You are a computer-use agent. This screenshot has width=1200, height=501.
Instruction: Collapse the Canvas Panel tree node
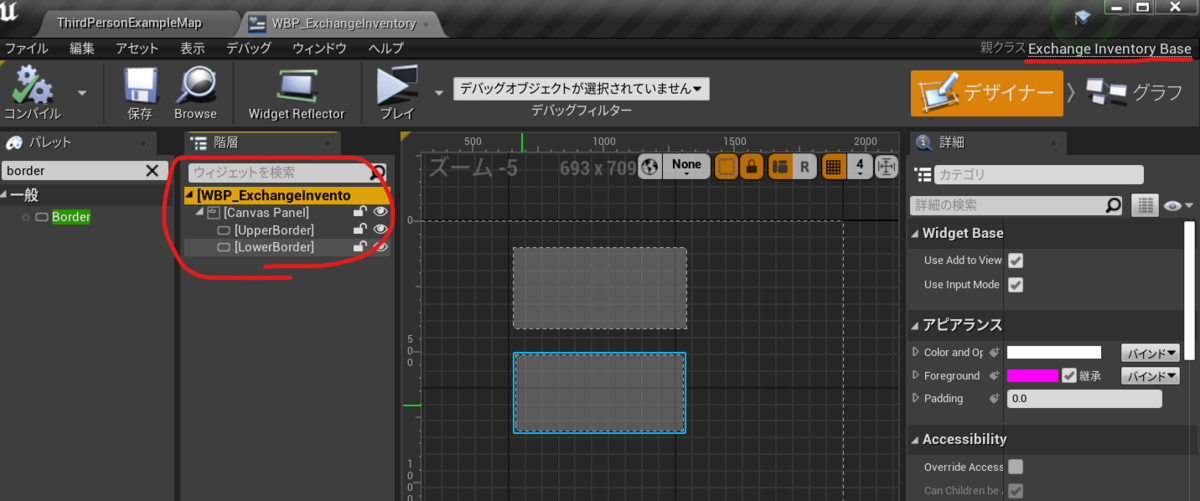(199, 213)
